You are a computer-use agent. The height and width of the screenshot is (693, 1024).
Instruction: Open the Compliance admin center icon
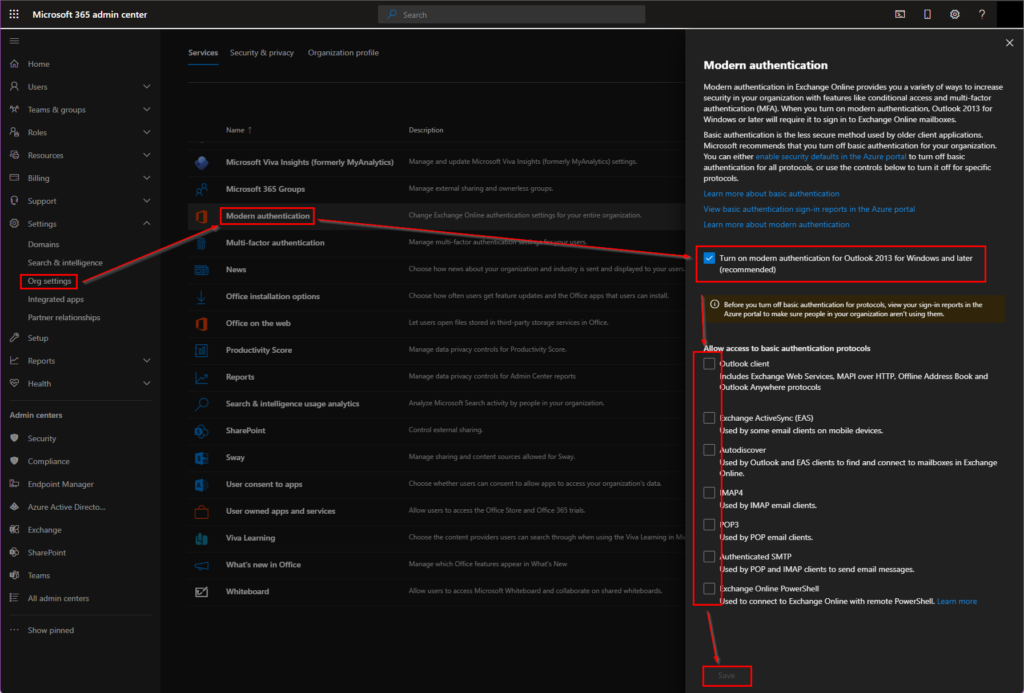[14, 461]
